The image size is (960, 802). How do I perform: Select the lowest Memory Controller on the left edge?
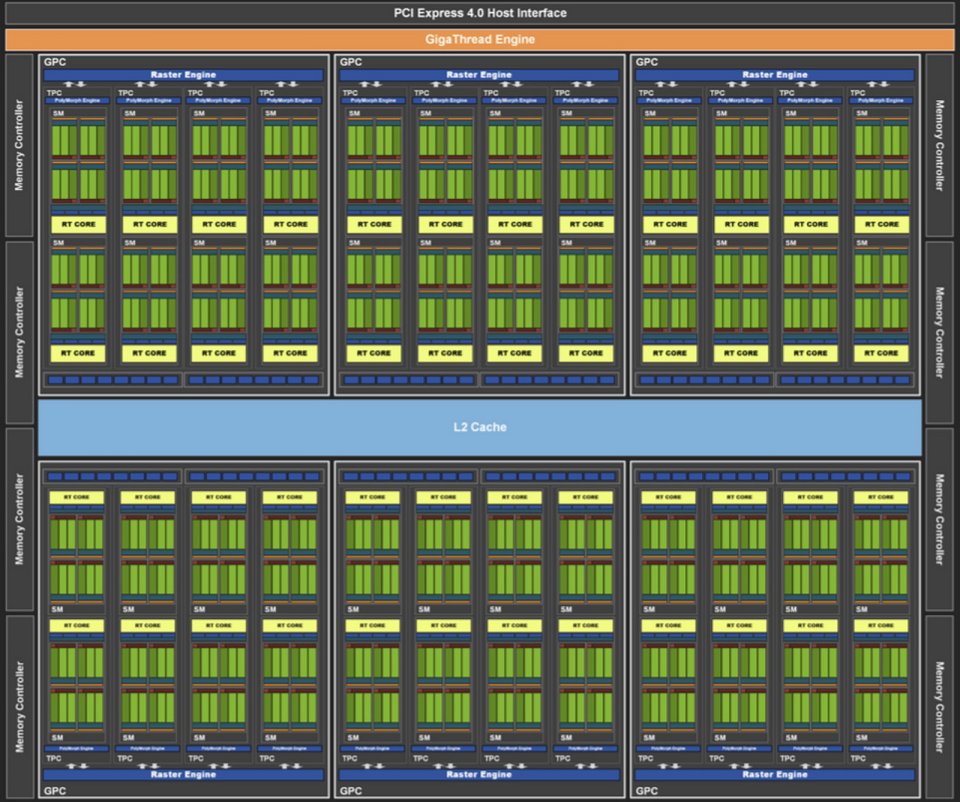pyautogui.click(x=19, y=706)
